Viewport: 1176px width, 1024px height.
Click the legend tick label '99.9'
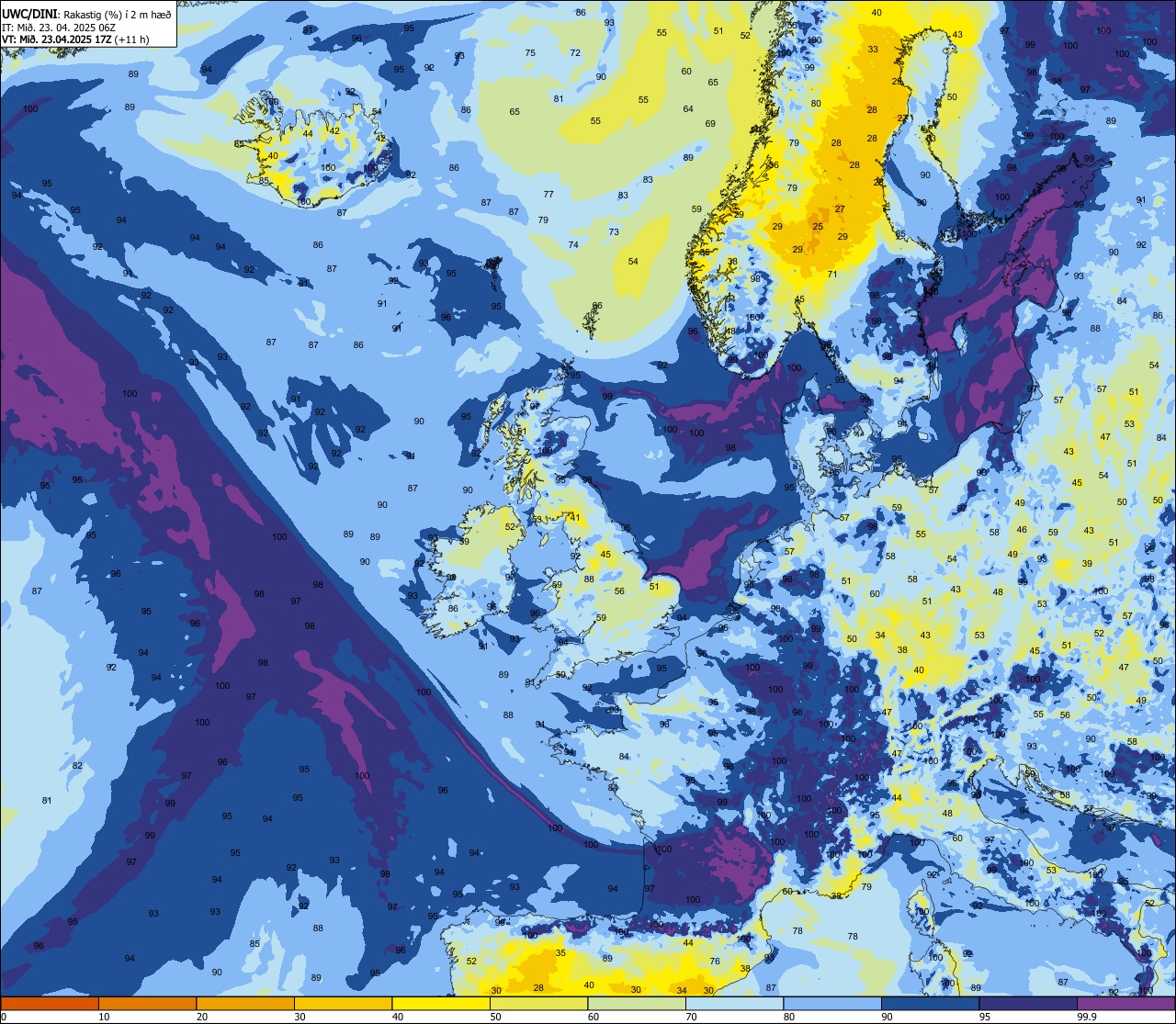[x=1086, y=1016]
